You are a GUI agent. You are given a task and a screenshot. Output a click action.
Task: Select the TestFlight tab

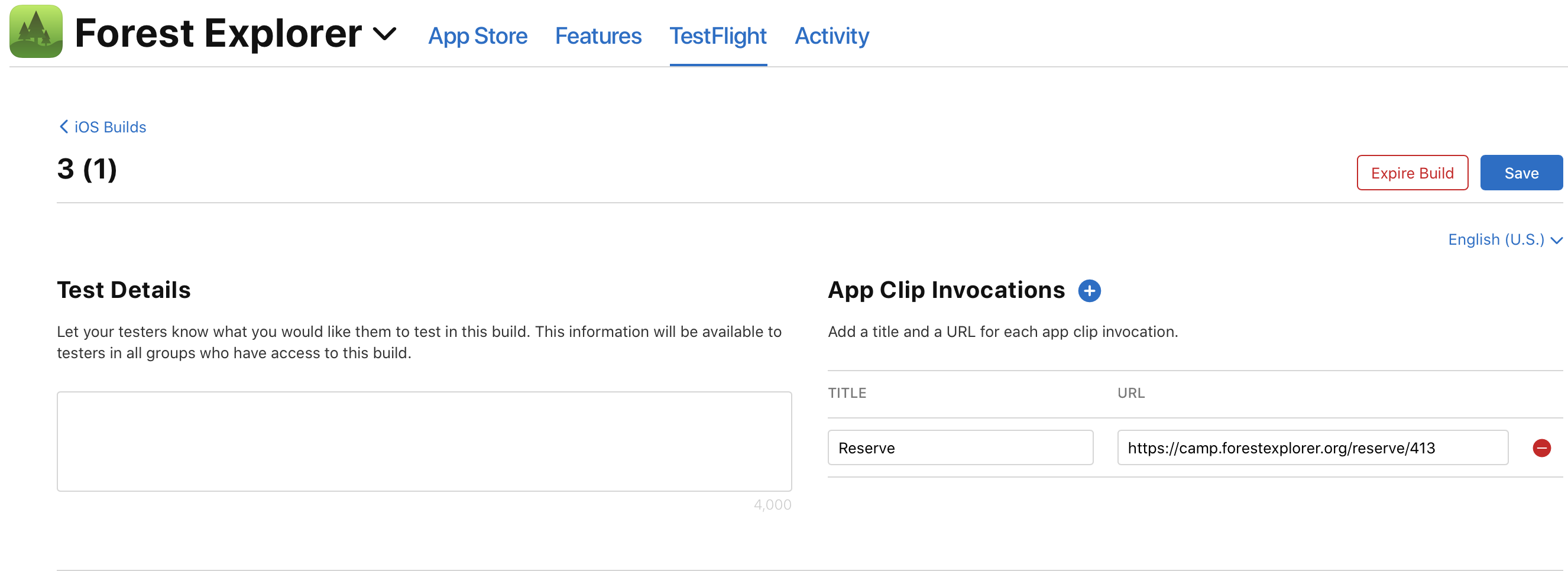[x=718, y=36]
